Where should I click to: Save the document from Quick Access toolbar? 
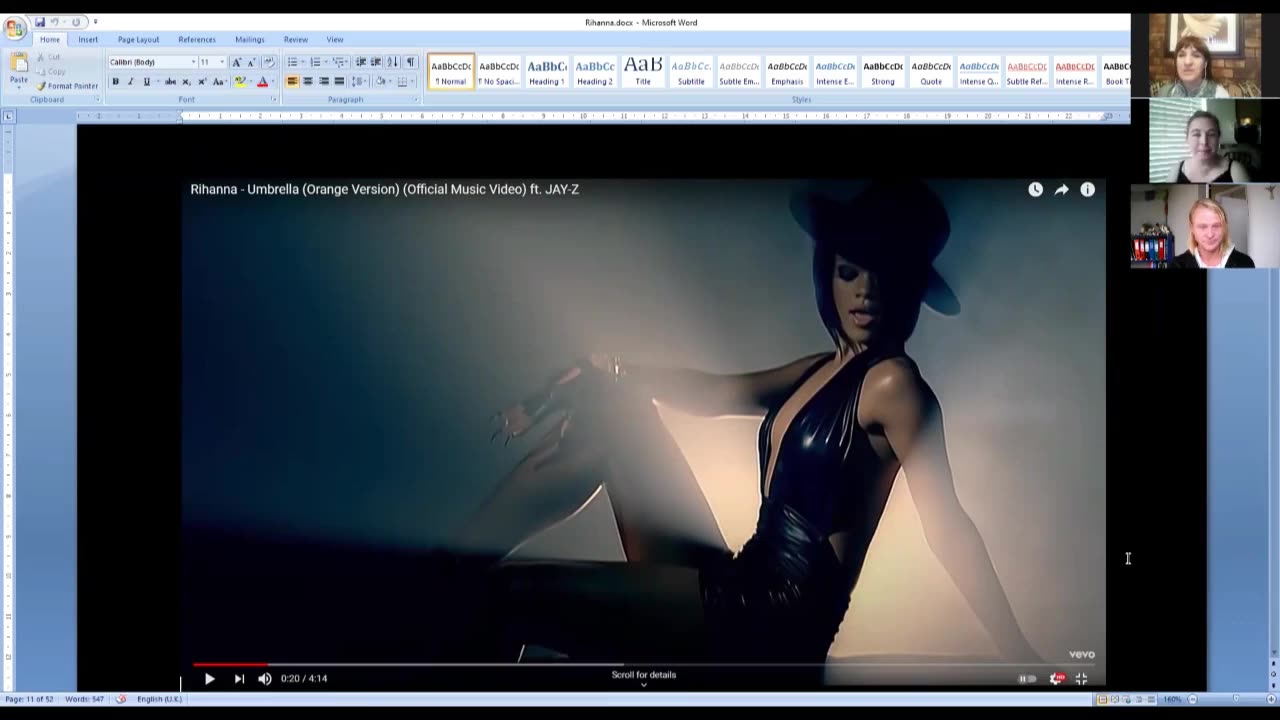point(40,22)
